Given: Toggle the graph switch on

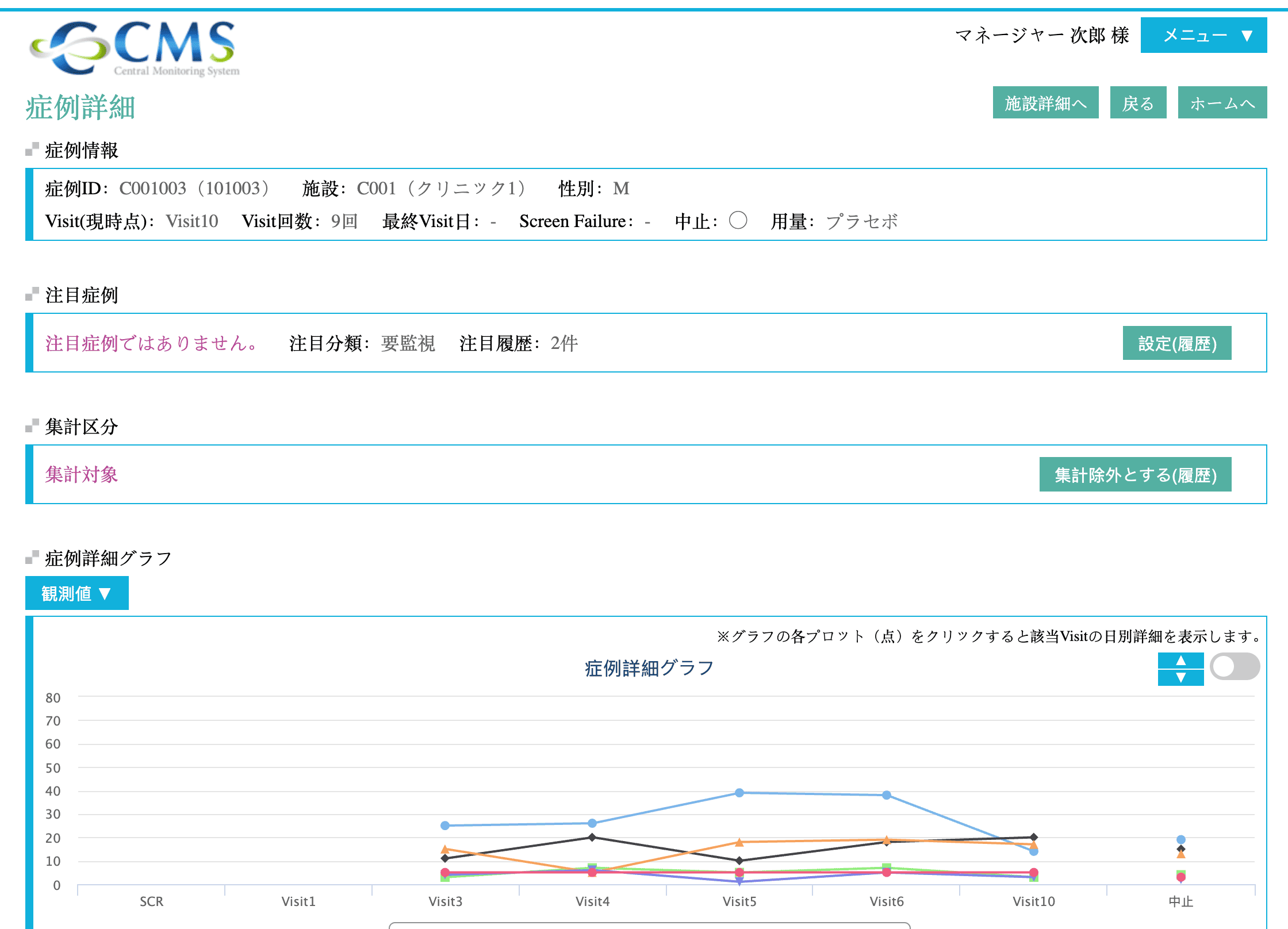Looking at the screenshot, I should pyautogui.click(x=1235, y=667).
